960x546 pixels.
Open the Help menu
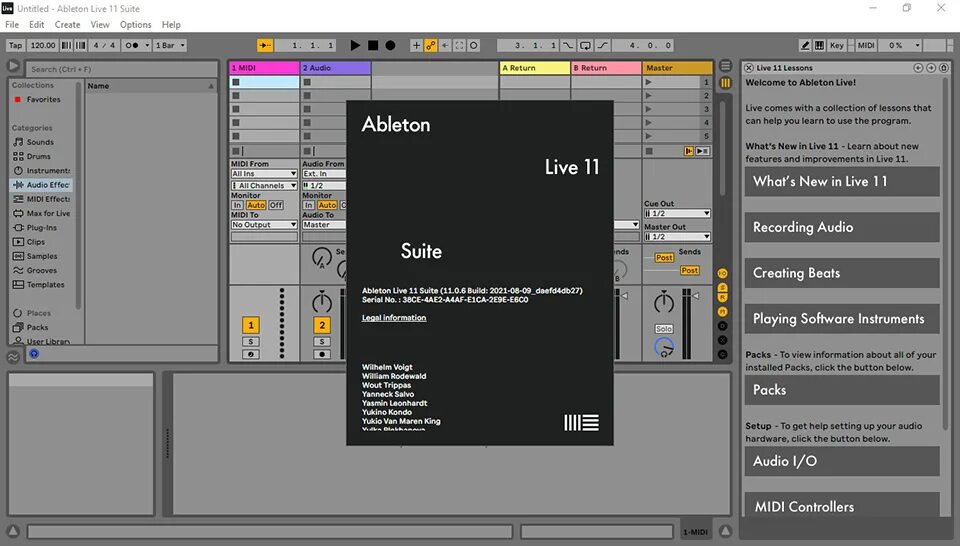click(171, 24)
